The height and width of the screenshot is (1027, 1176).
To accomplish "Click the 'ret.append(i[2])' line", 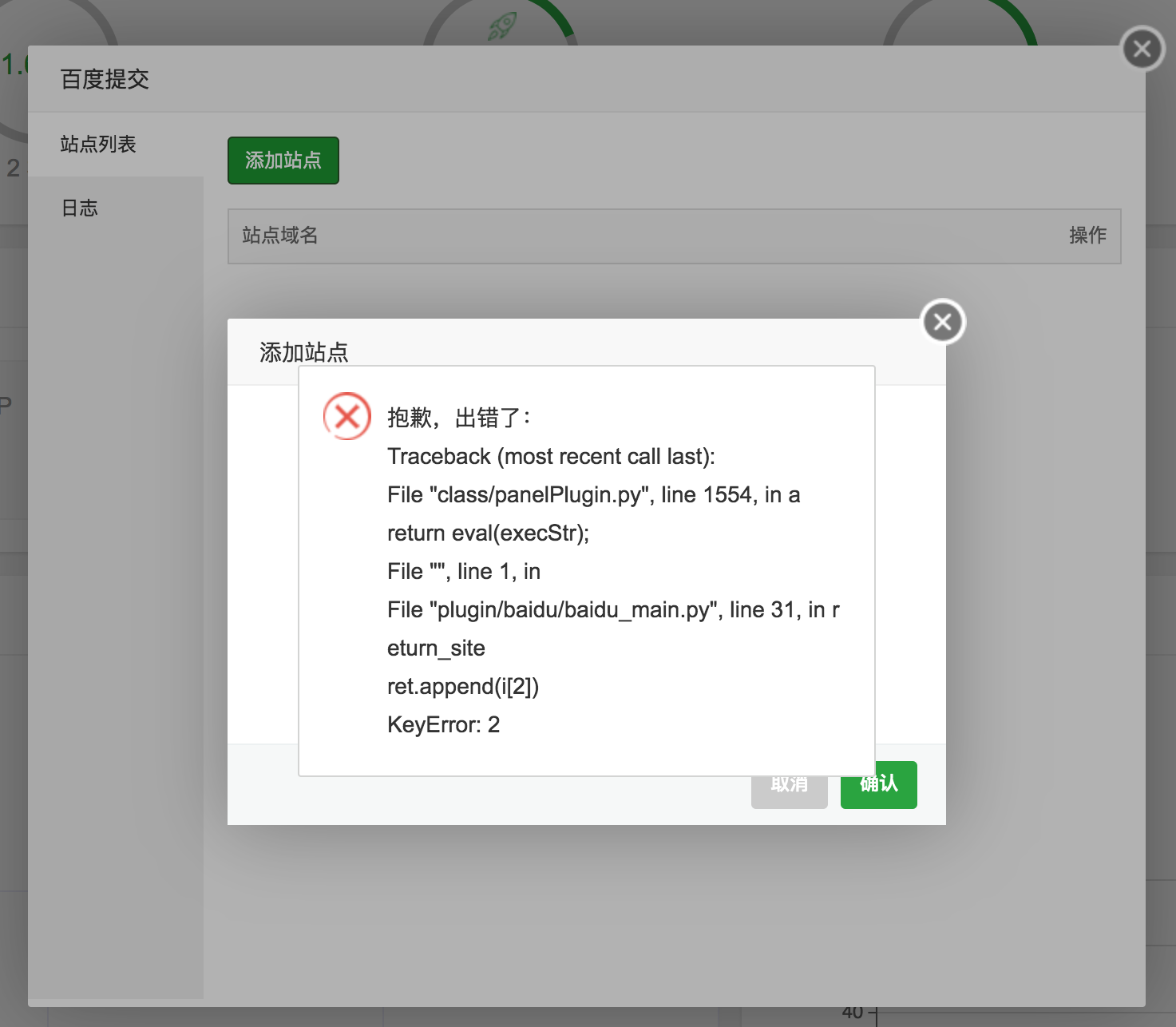I will [463, 686].
